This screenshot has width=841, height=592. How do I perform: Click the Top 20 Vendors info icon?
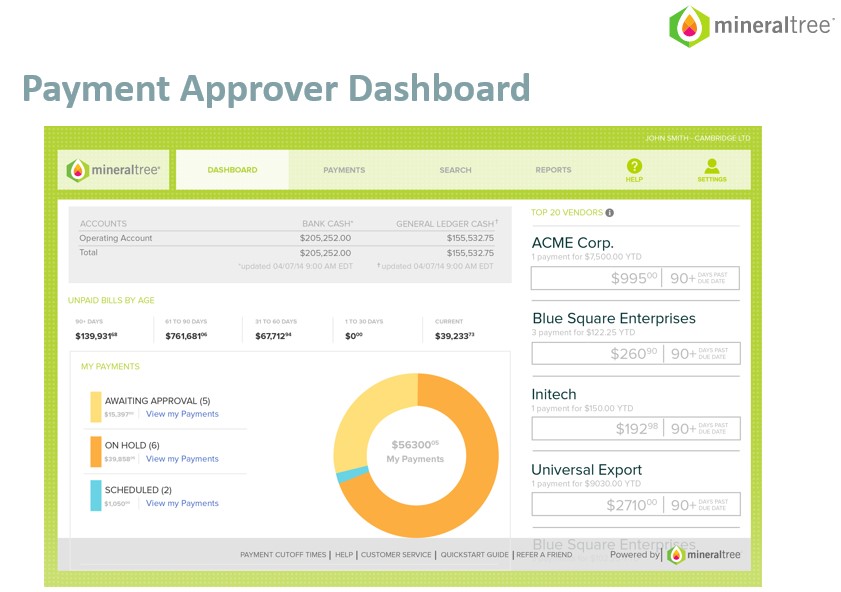pyautogui.click(x=610, y=213)
